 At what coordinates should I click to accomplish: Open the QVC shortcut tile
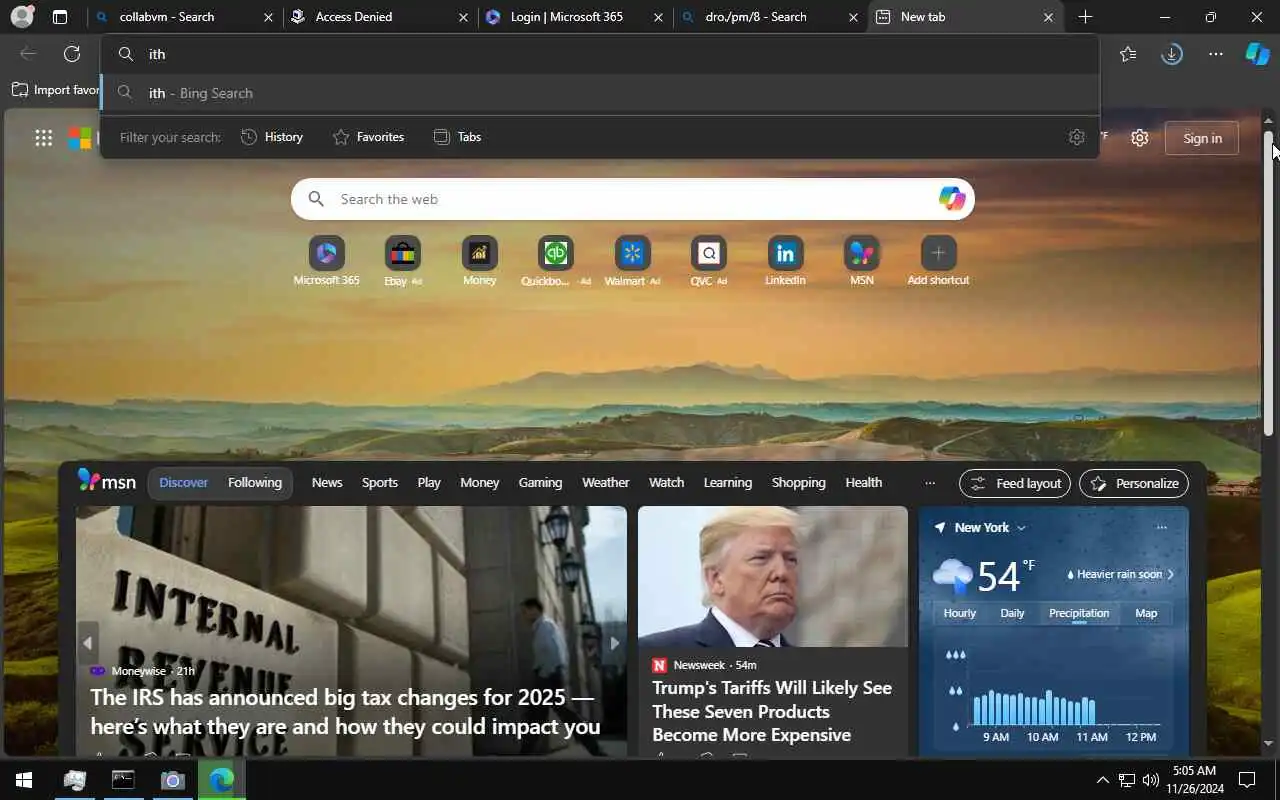(709, 262)
